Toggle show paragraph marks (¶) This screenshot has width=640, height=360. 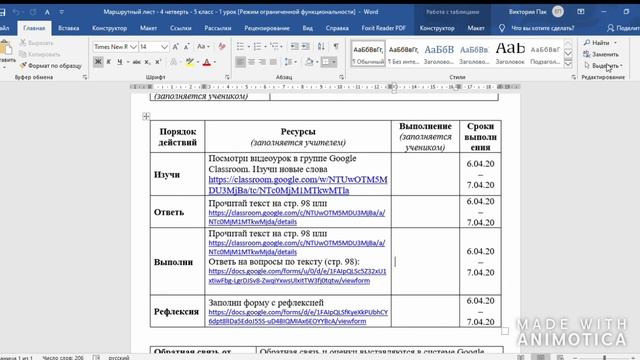pyautogui.click(x=336, y=47)
